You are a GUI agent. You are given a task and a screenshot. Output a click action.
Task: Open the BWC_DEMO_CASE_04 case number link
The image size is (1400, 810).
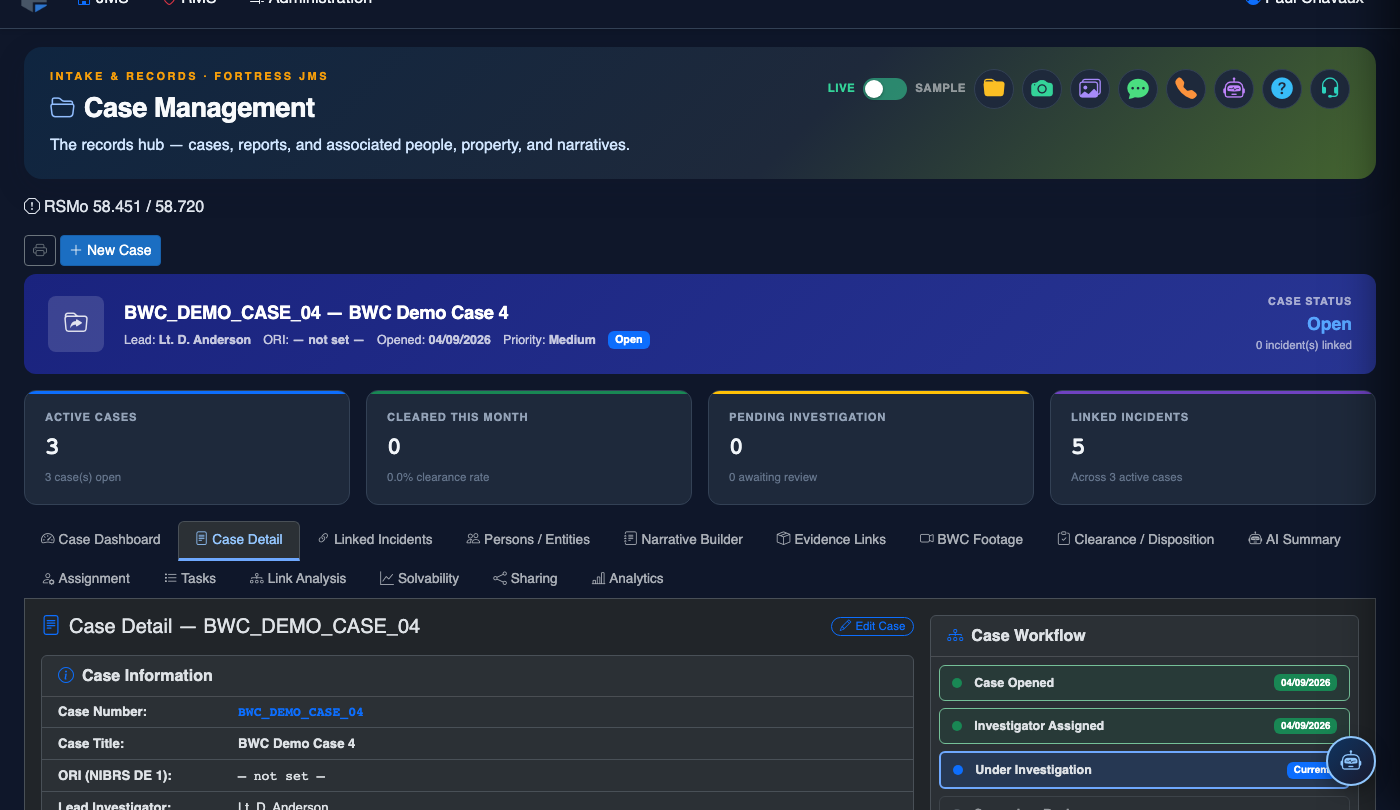(x=300, y=712)
